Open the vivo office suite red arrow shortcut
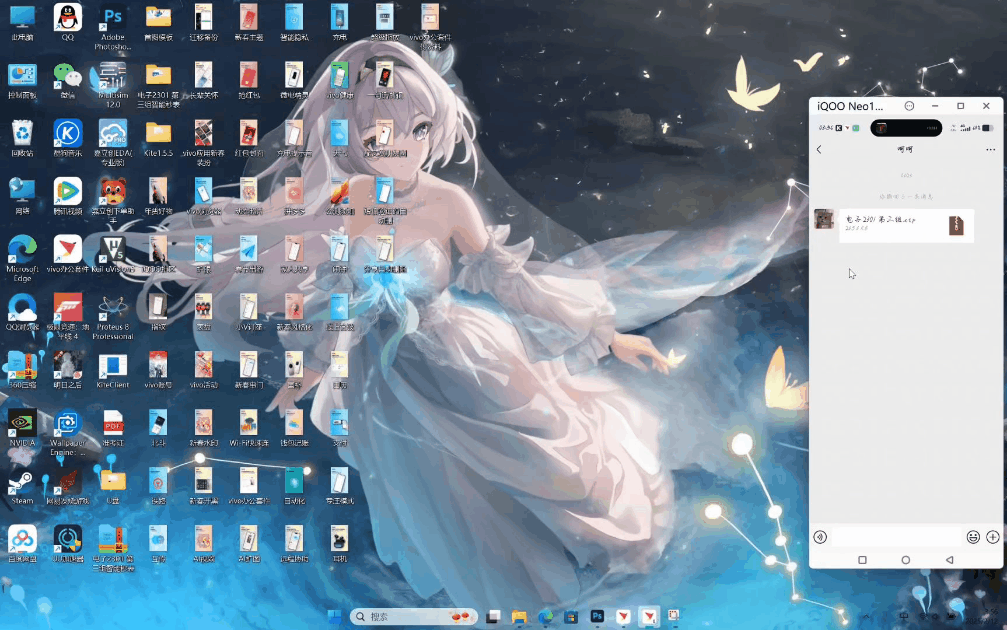The width and height of the screenshot is (1007, 630). (67, 250)
